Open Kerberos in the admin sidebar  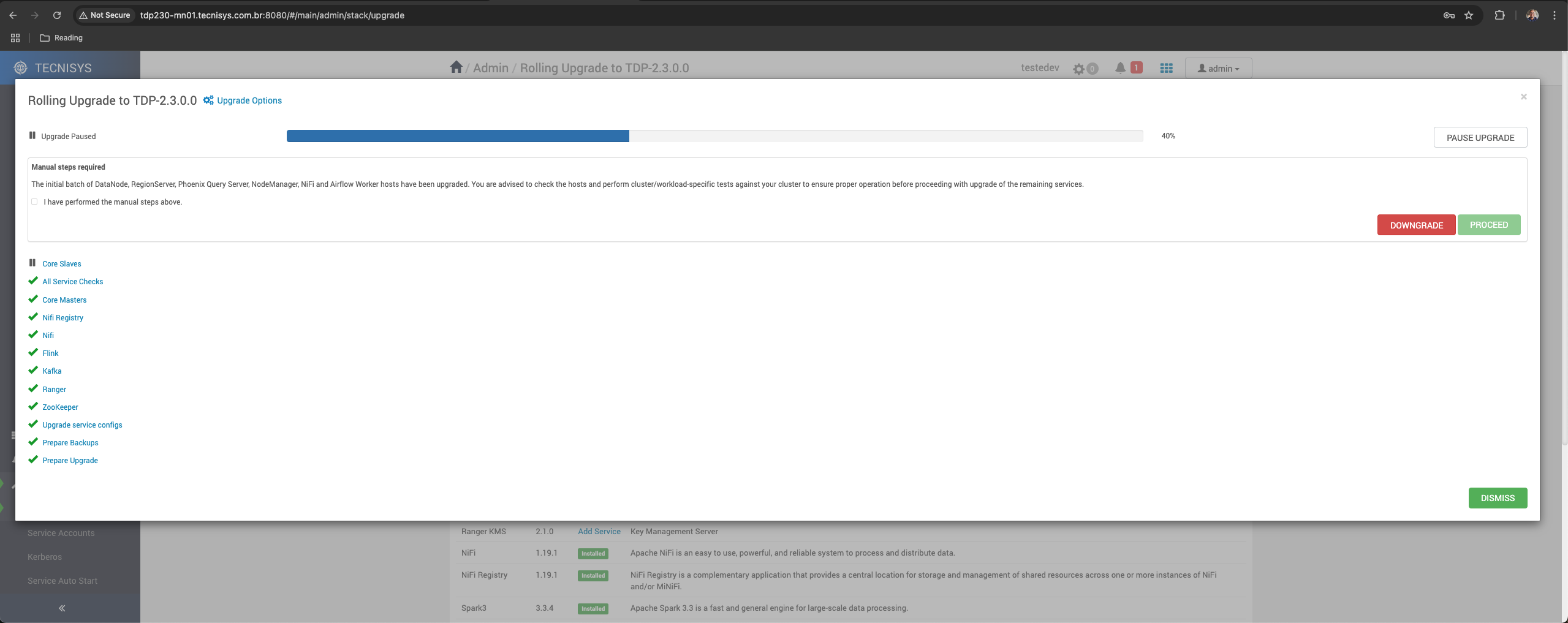(x=45, y=557)
